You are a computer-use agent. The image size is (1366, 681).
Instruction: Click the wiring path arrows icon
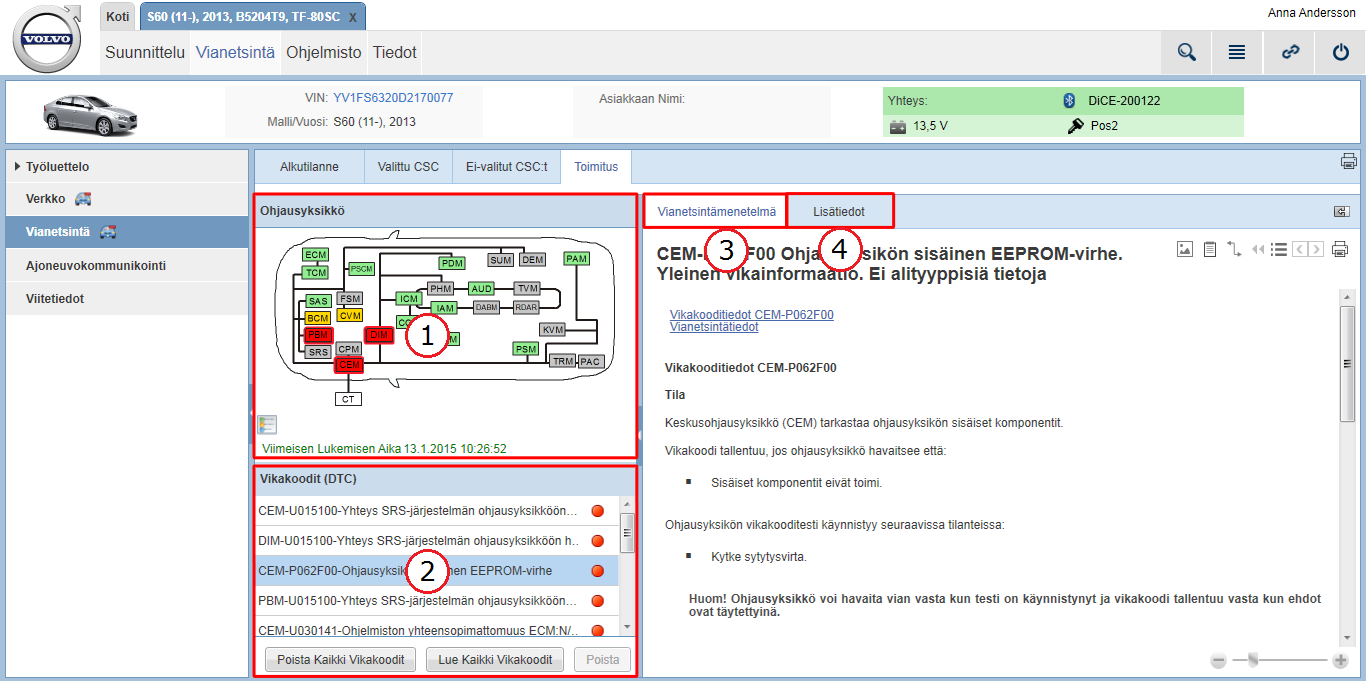[1233, 249]
